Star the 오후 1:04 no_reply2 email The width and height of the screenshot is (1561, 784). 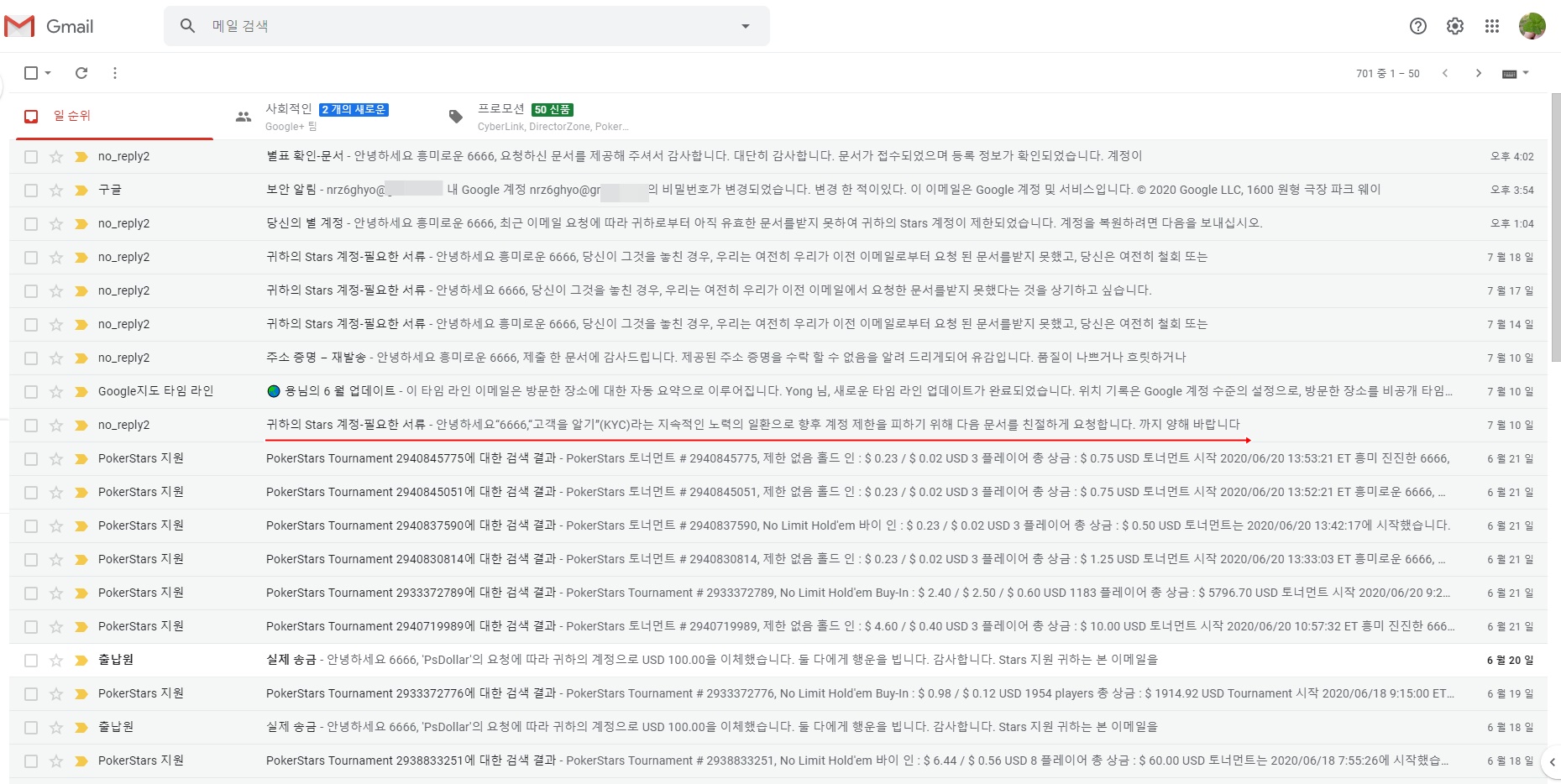pos(56,223)
